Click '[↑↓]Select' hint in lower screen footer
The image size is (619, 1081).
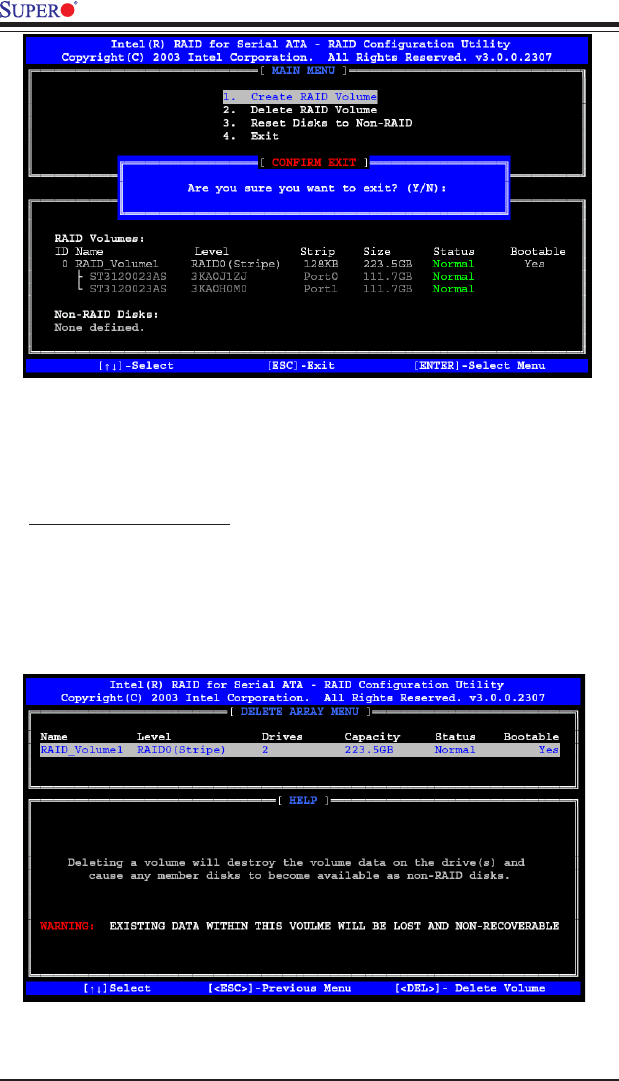pyautogui.click(x=116, y=988)
